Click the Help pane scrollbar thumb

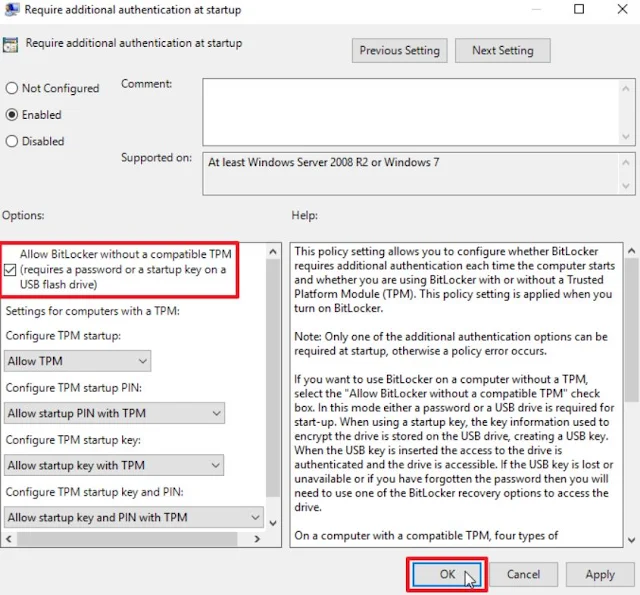click(631, 330)
